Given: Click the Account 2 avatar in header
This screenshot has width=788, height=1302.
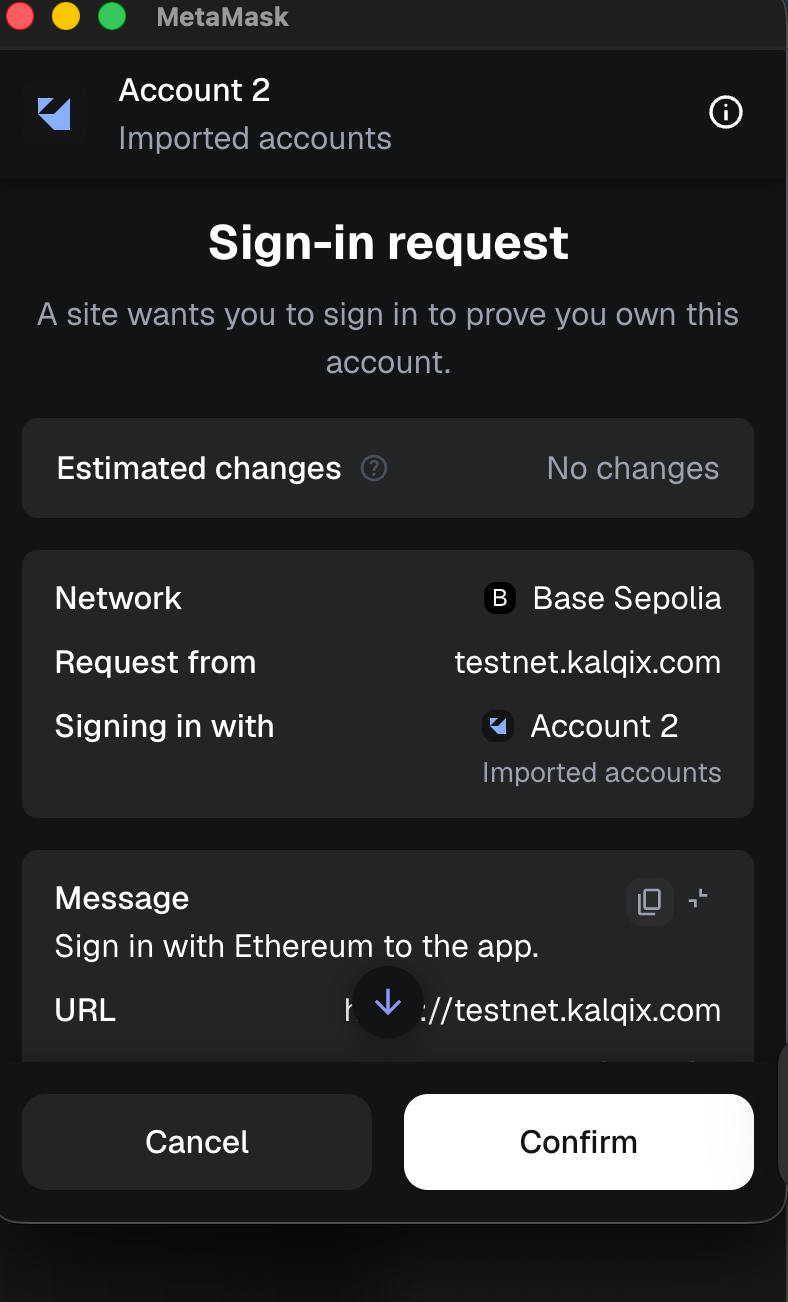Looking at the screenshot, I should [54, 114].
